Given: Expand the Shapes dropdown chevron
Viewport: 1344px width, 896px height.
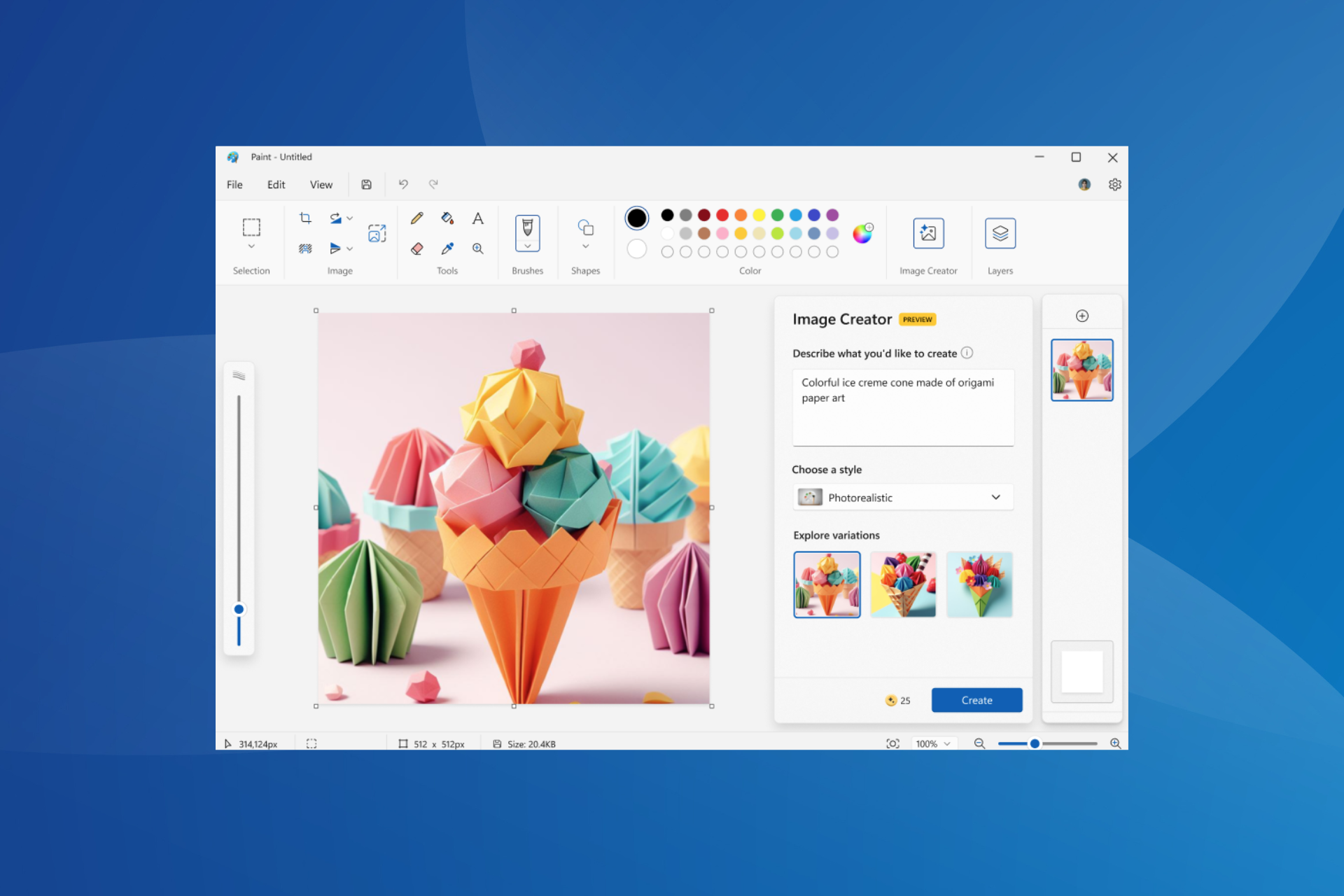Looking at the screenshot, I should tap(586, 246).
